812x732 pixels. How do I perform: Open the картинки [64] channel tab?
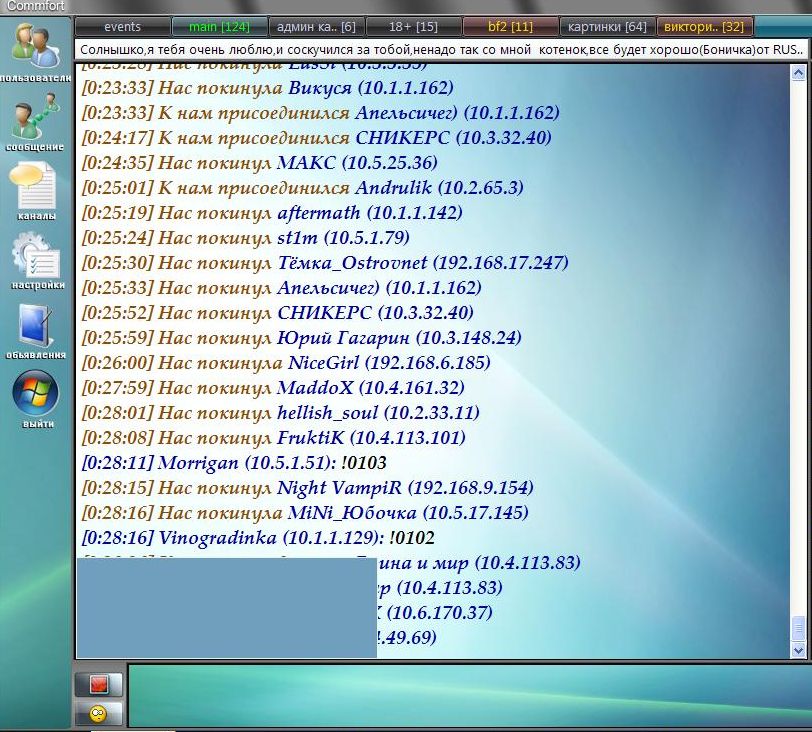(607, 27)
